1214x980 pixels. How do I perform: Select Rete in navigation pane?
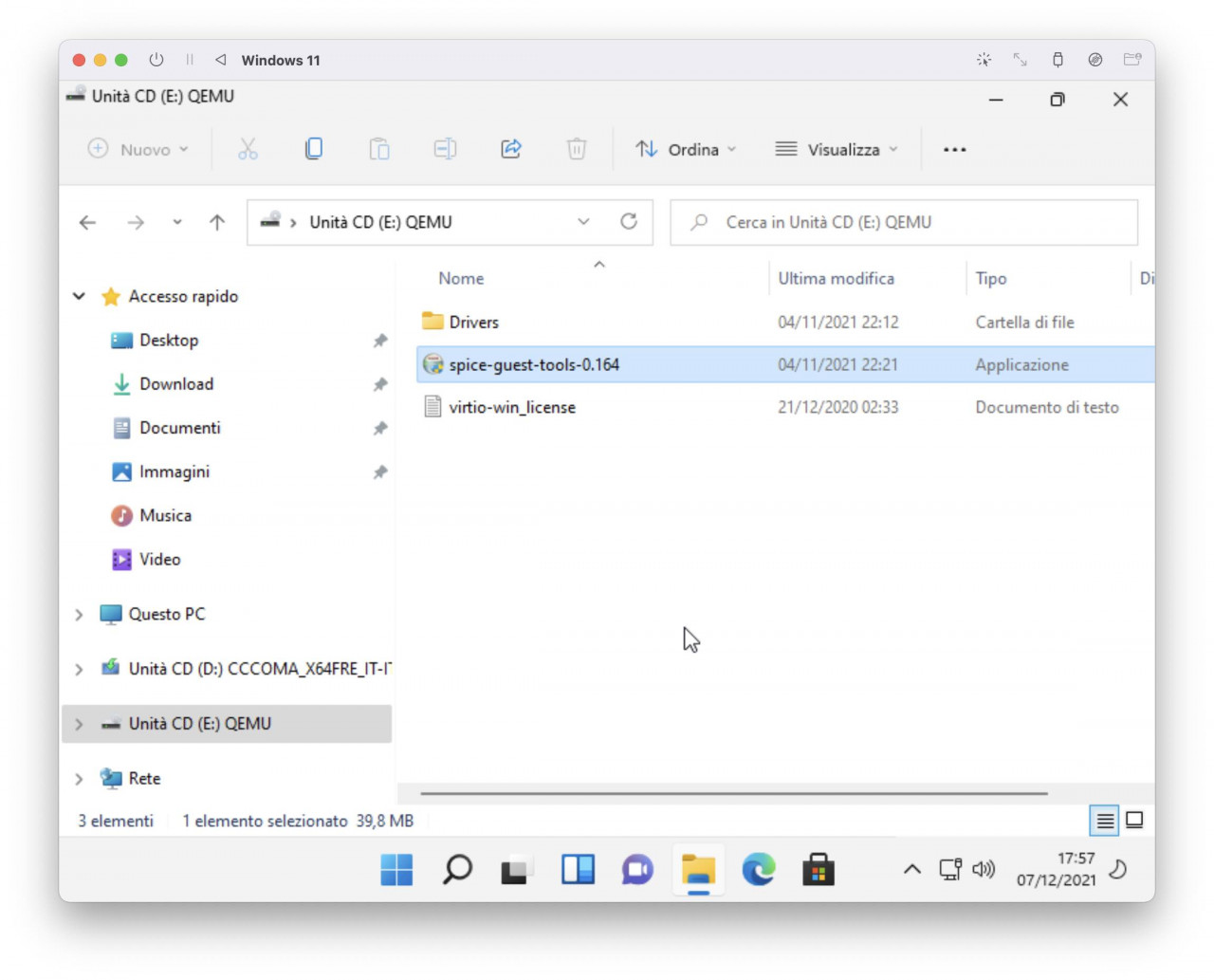(x=144, y=779)
